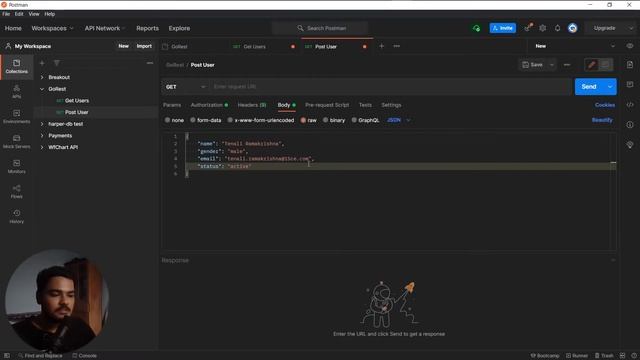Open the GET method dropdown

(185, 87)
